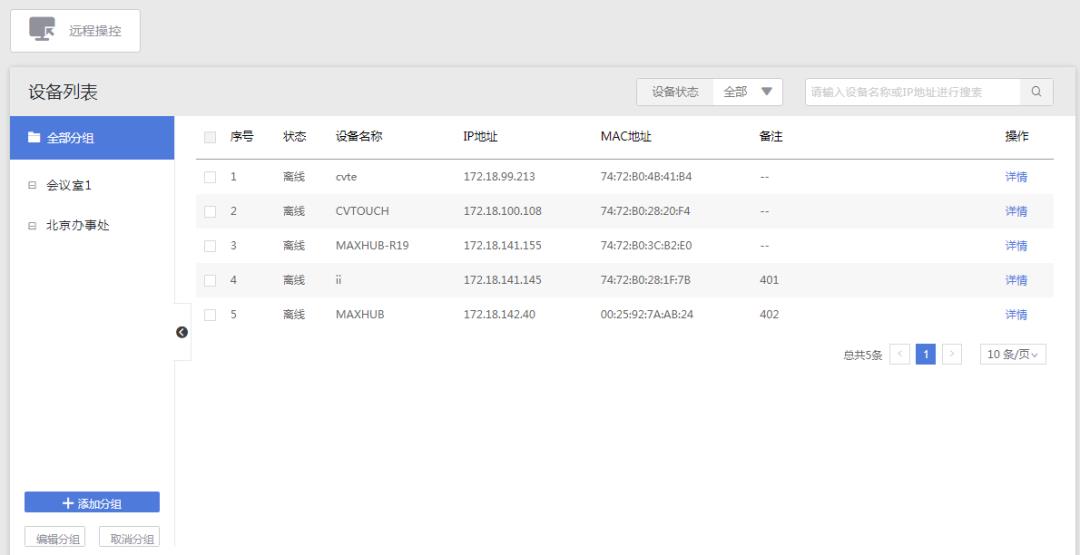Go to the previous page arrow

(x=898, y=355)
